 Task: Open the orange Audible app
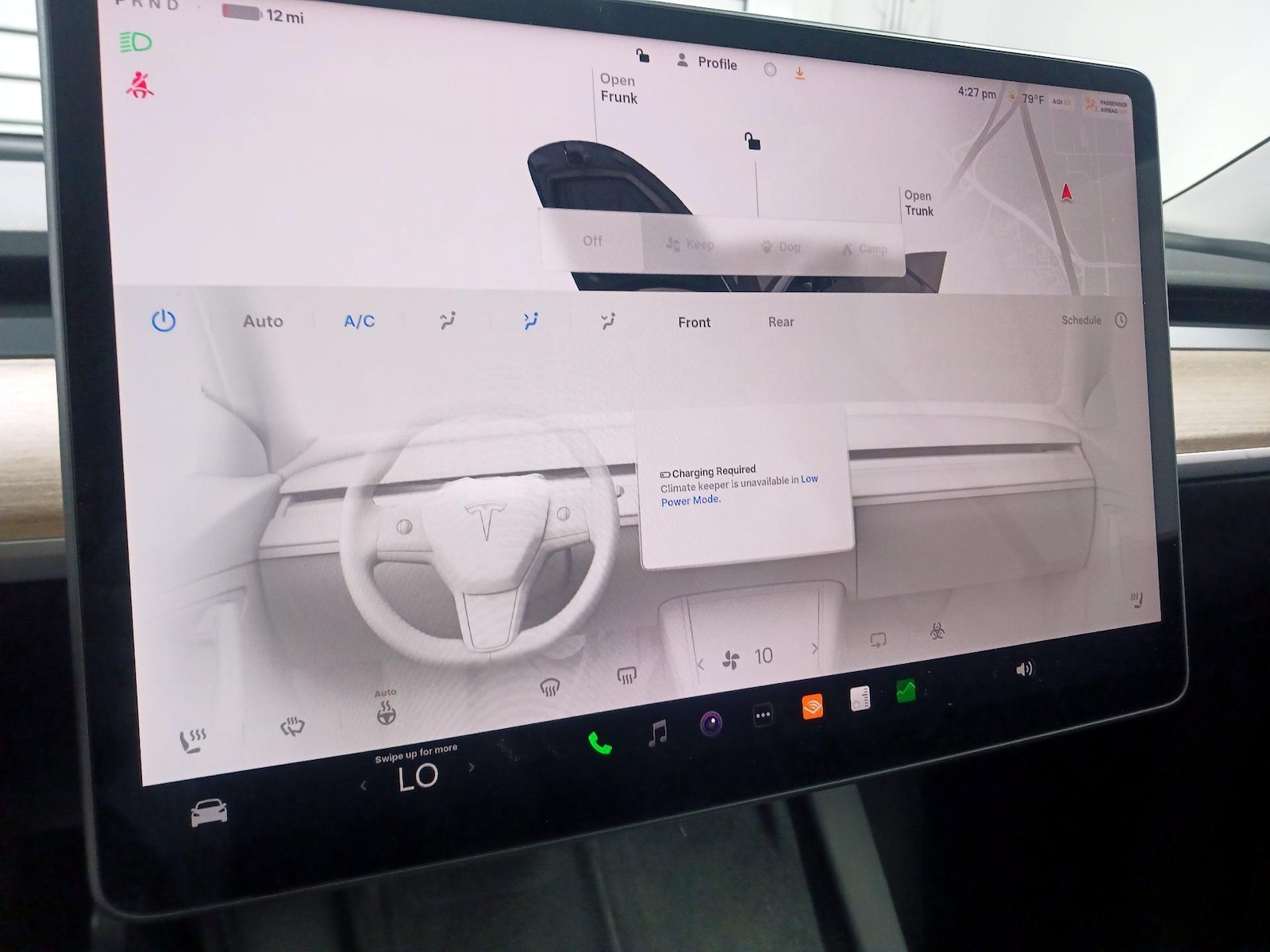pyautogui.click(x=812, y=706)
